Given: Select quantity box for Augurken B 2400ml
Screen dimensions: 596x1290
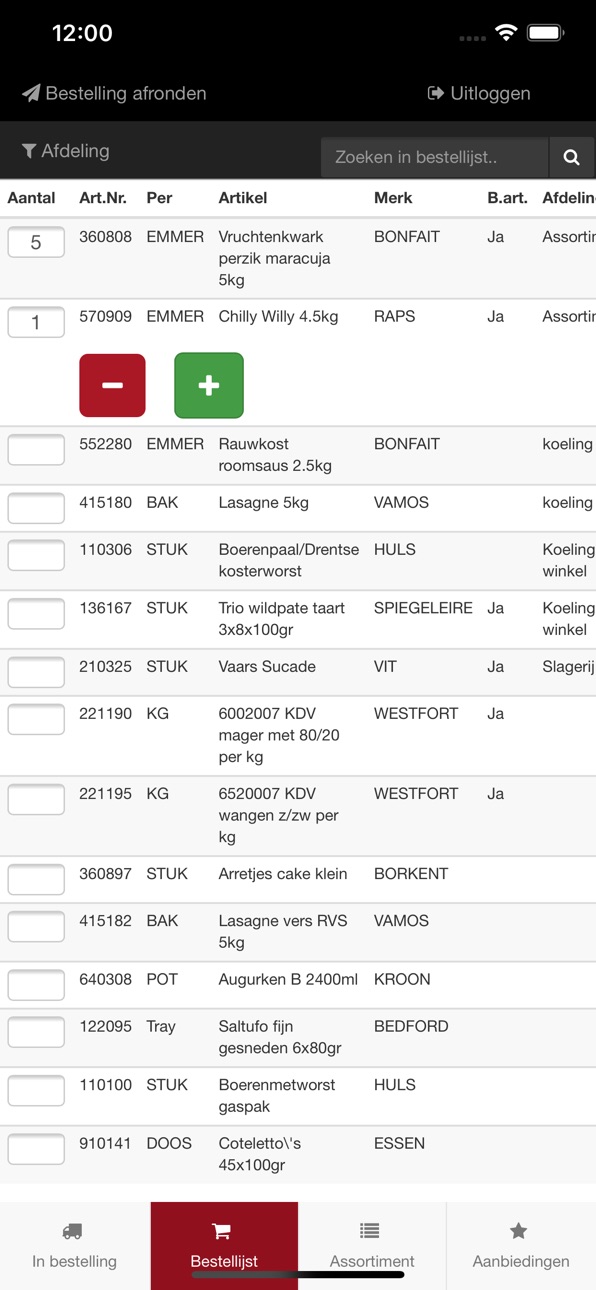Looking at the screenshot, I should point(36,985).
